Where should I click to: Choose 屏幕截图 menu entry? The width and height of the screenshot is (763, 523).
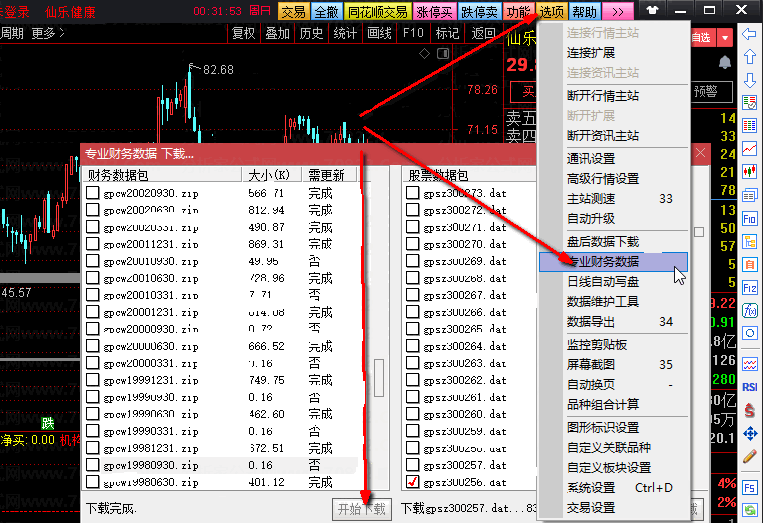pyautogui.click(x=613, y=364)
